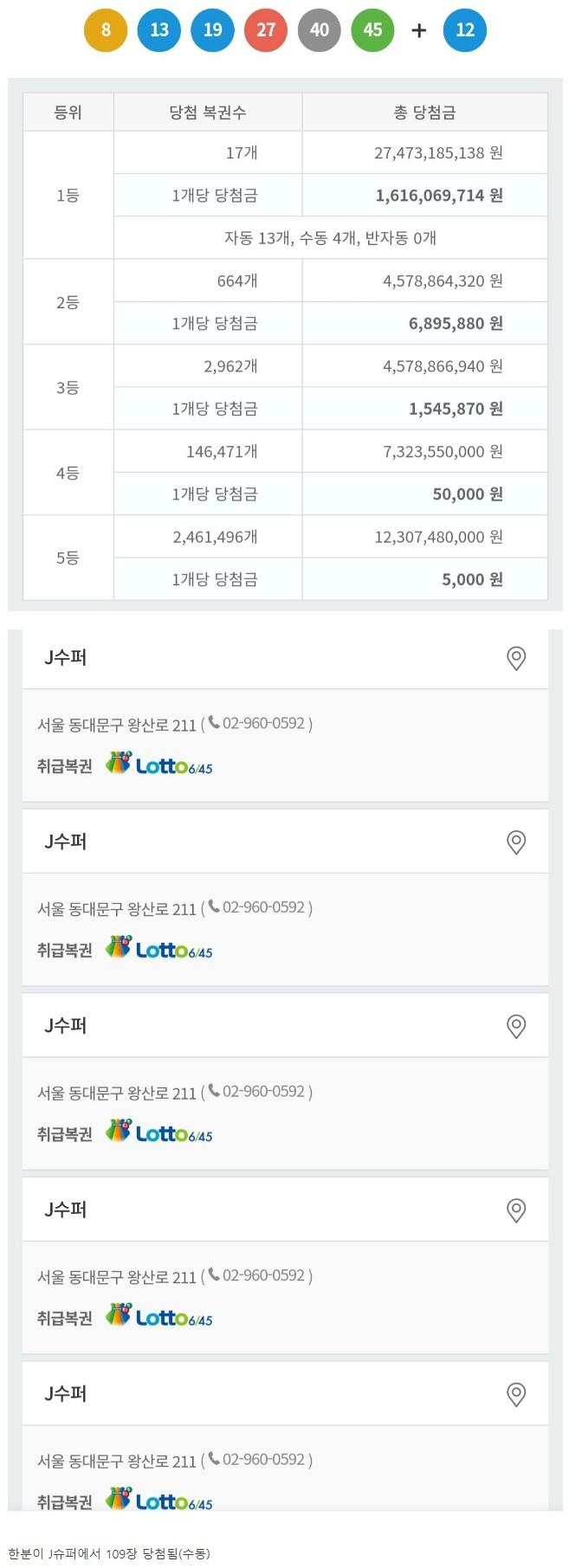Image resolution: width=569 pixels, height=1568 pixels.
Task: Open map pin for fourth J수퍼 store
Action: coord(516,1210)
